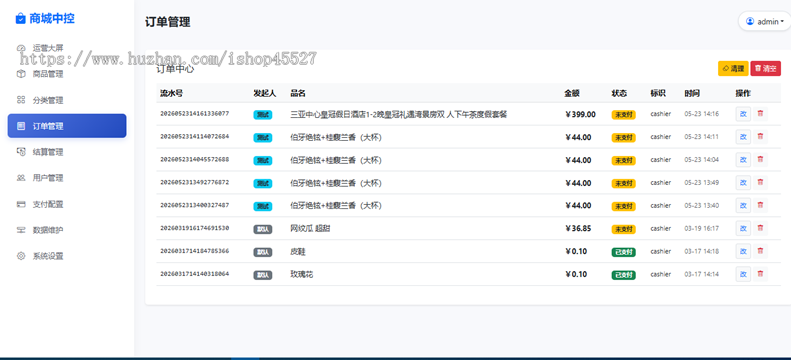The width and height of the screenshot is (791, 360).
Task: Click the 03-19 16:17 time cell
Action: coord(702,228)
